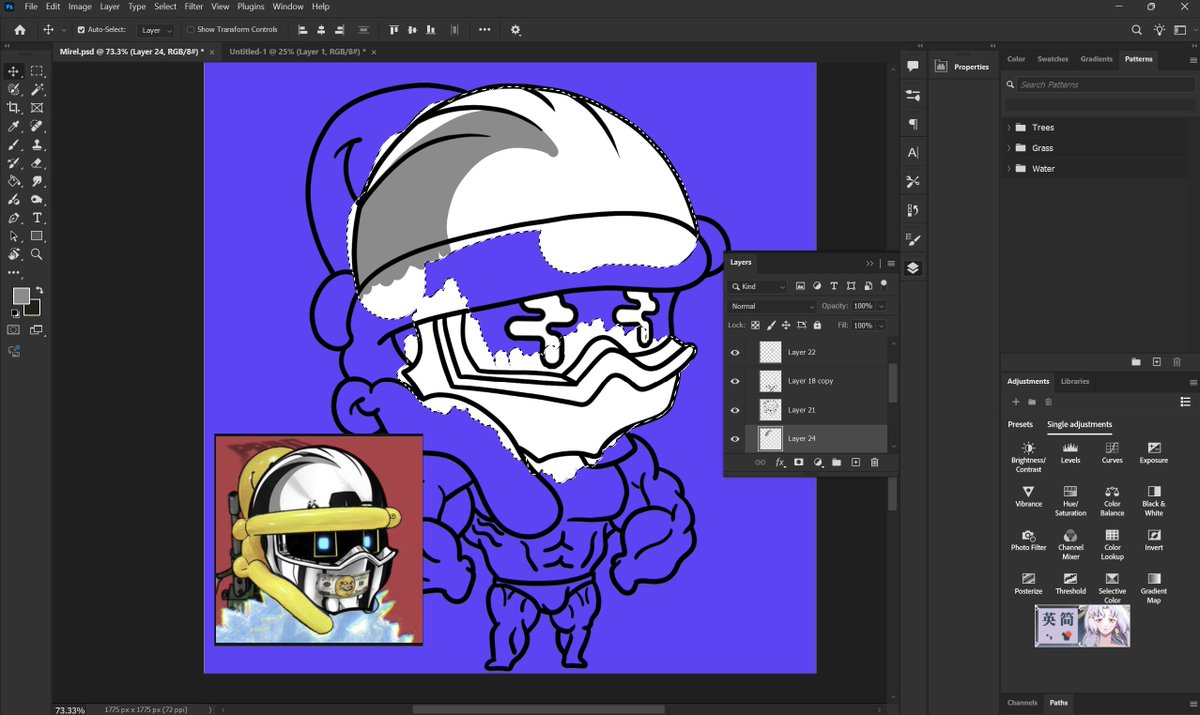This screenshot has width=1200, height=715.
Task: Select Layer 24 thumbnail
Action: [770, 438]
